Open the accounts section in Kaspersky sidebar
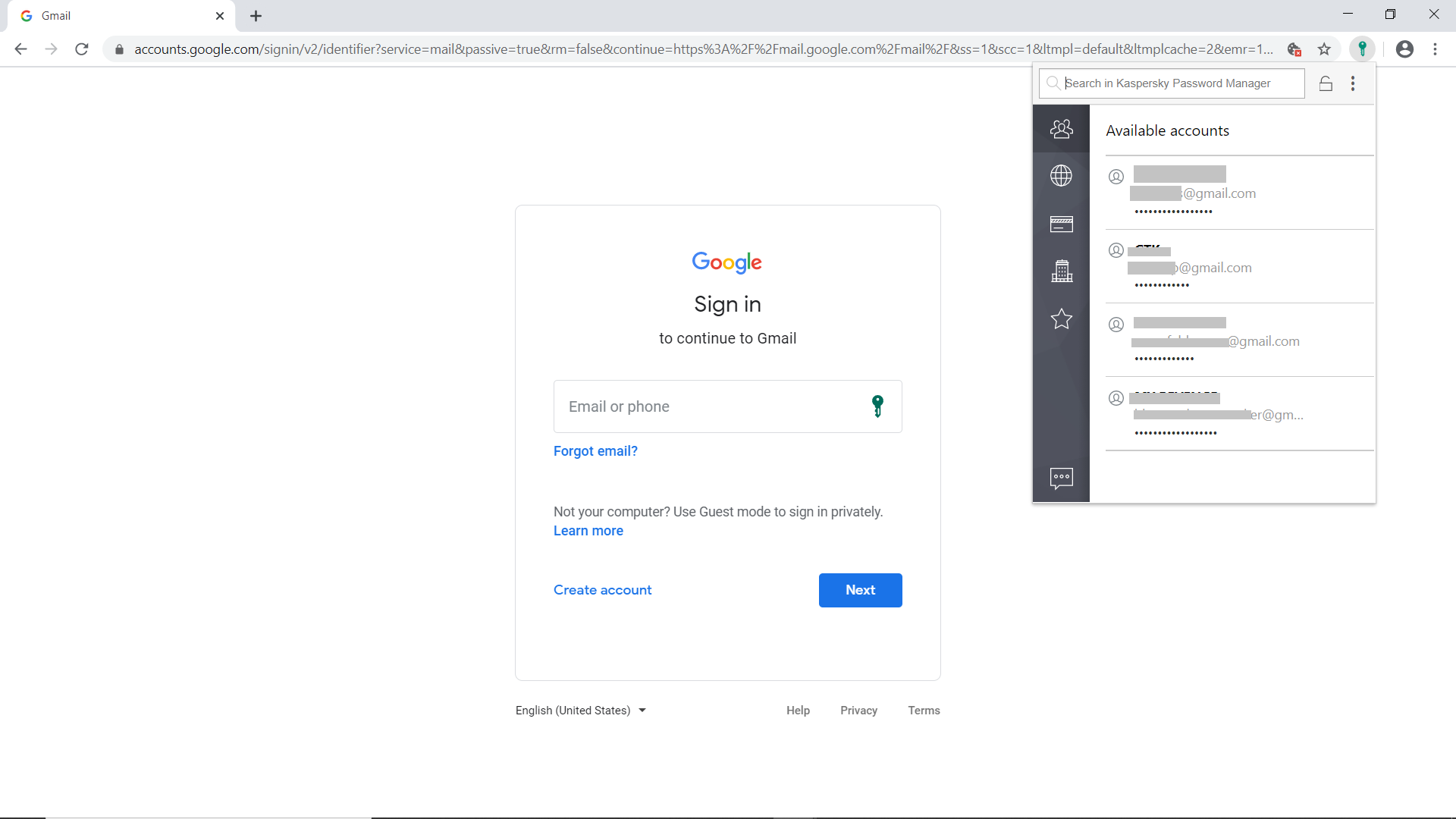The image size is (1456, 819). (x=1061, y=129)
